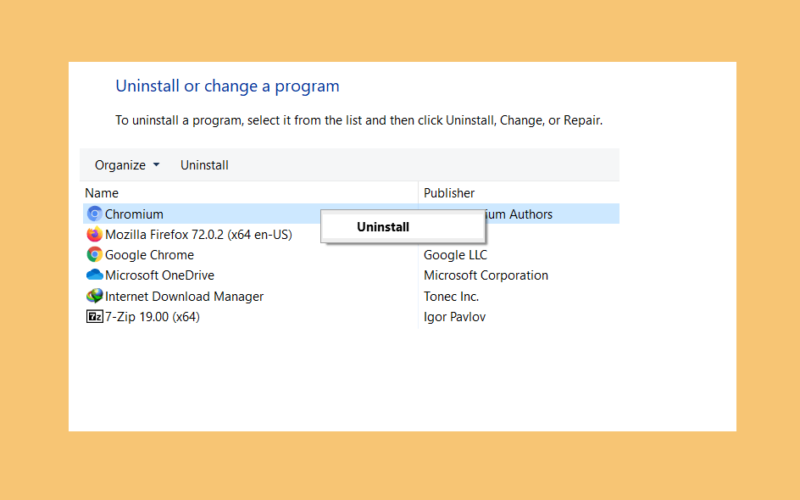Click the 'Uninstall or change a program' heading

tap(228, 86)
